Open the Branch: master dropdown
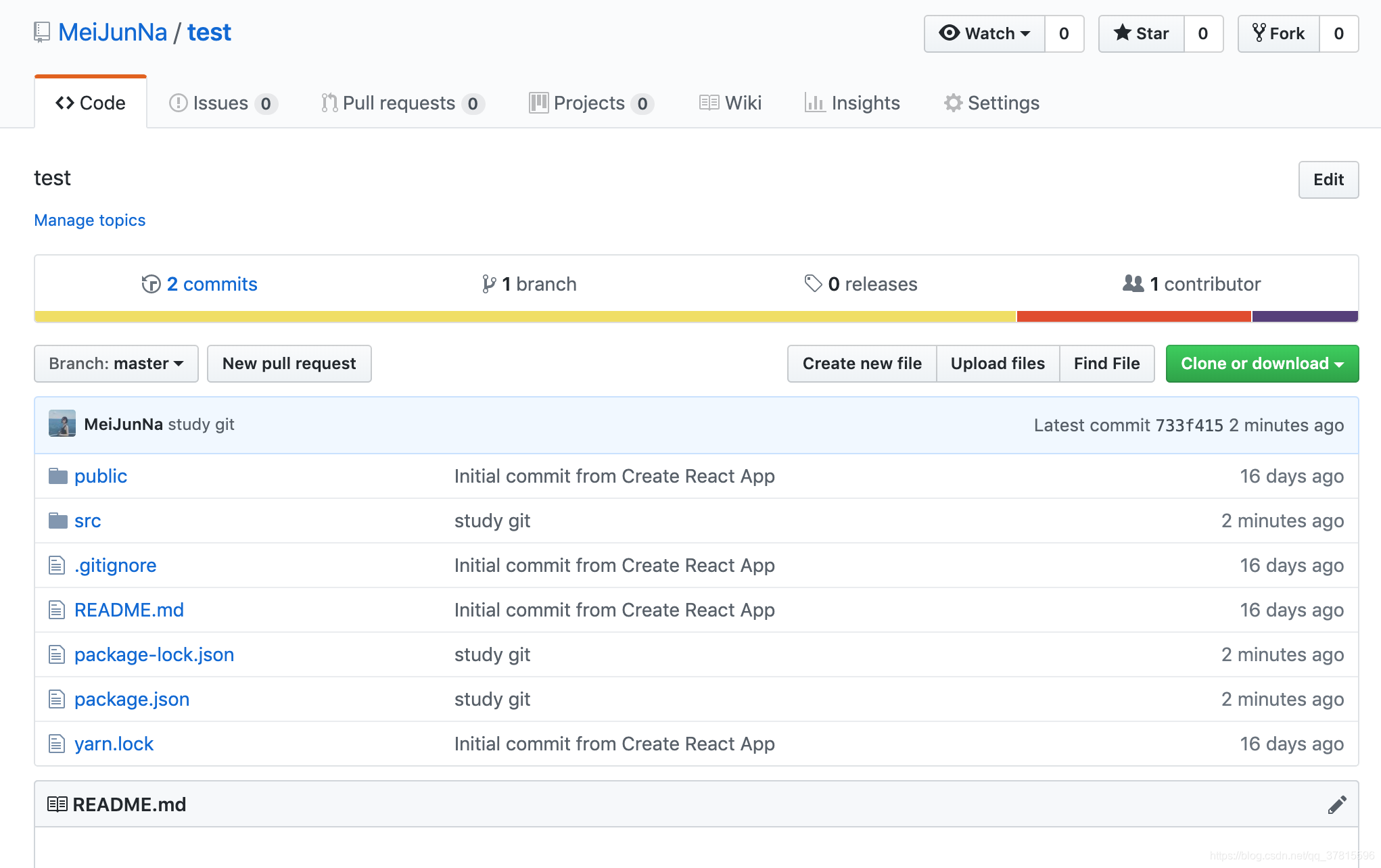This screenshot has width=1381, height=868. pos(116,364)
